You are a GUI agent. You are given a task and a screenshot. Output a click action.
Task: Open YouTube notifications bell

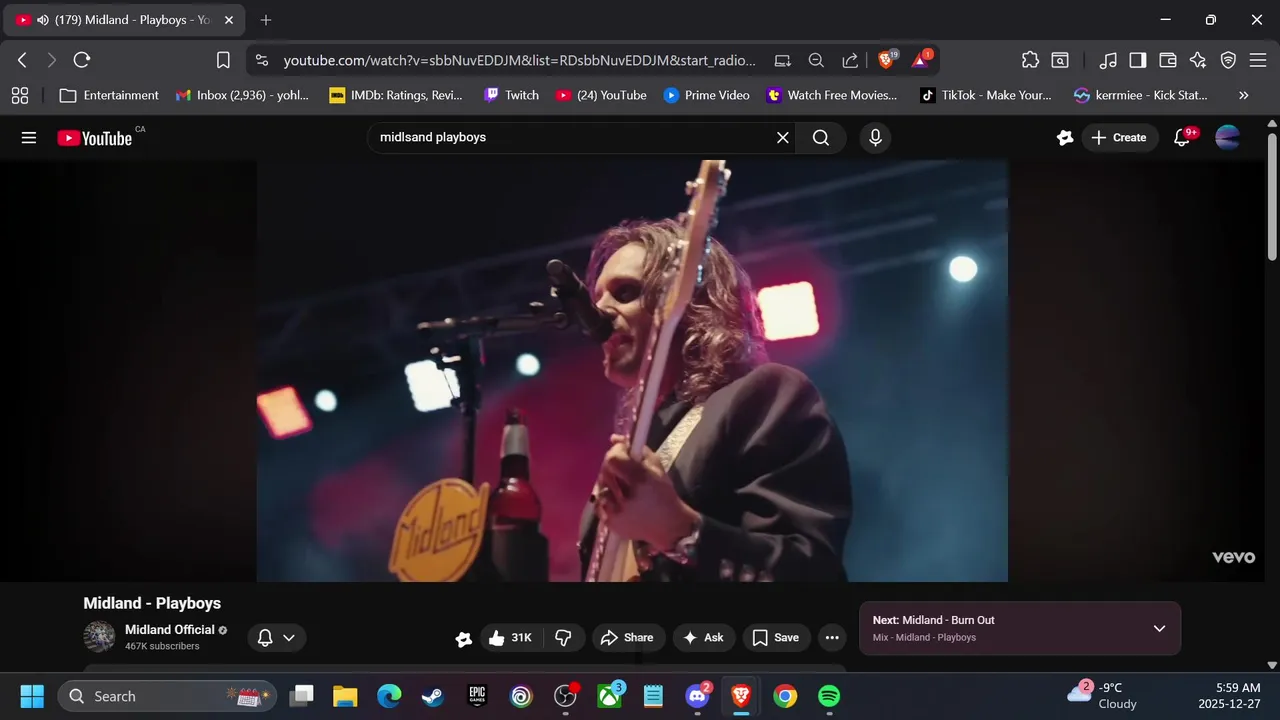click(1182, 138)
